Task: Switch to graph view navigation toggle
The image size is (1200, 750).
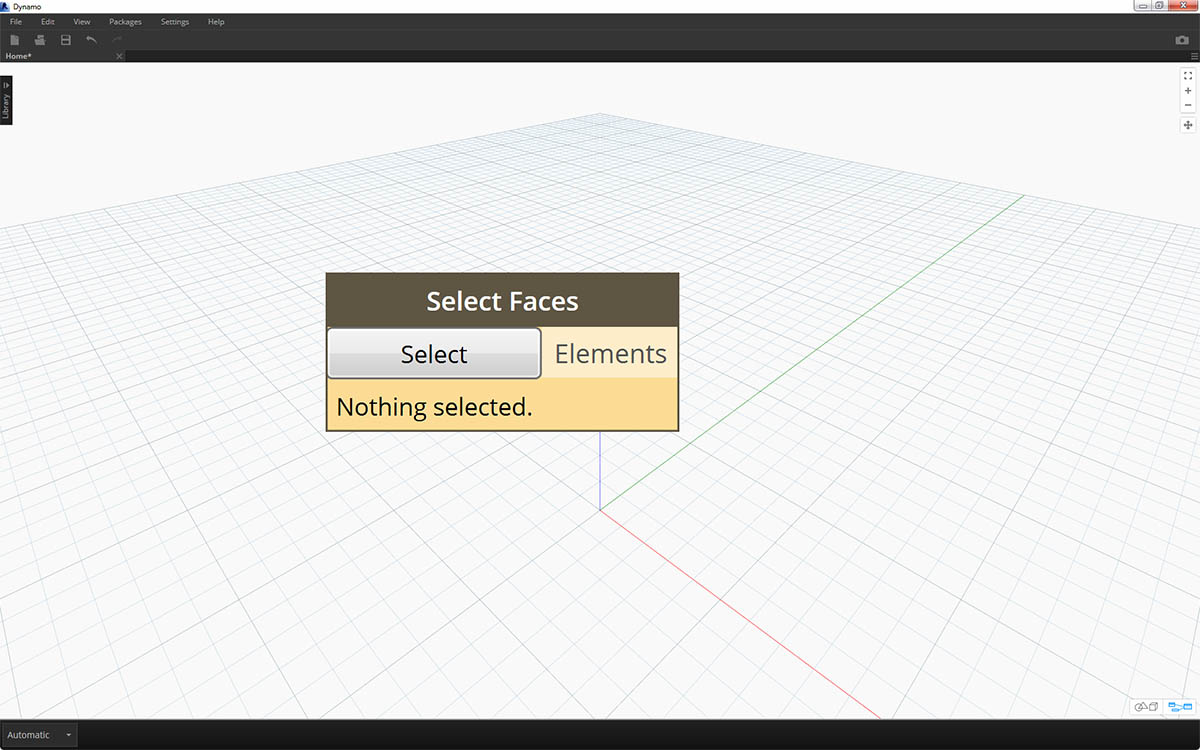Action: point(1180,707)
